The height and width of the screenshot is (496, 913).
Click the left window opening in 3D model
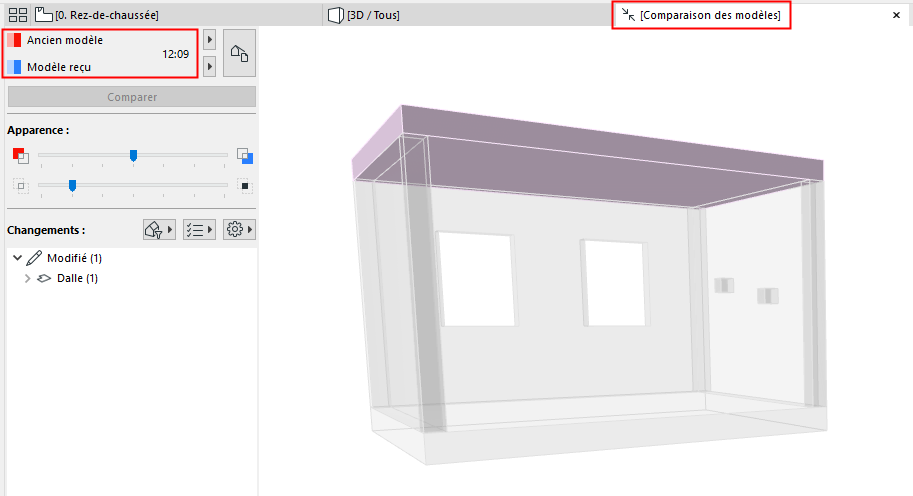coord(476,279)
